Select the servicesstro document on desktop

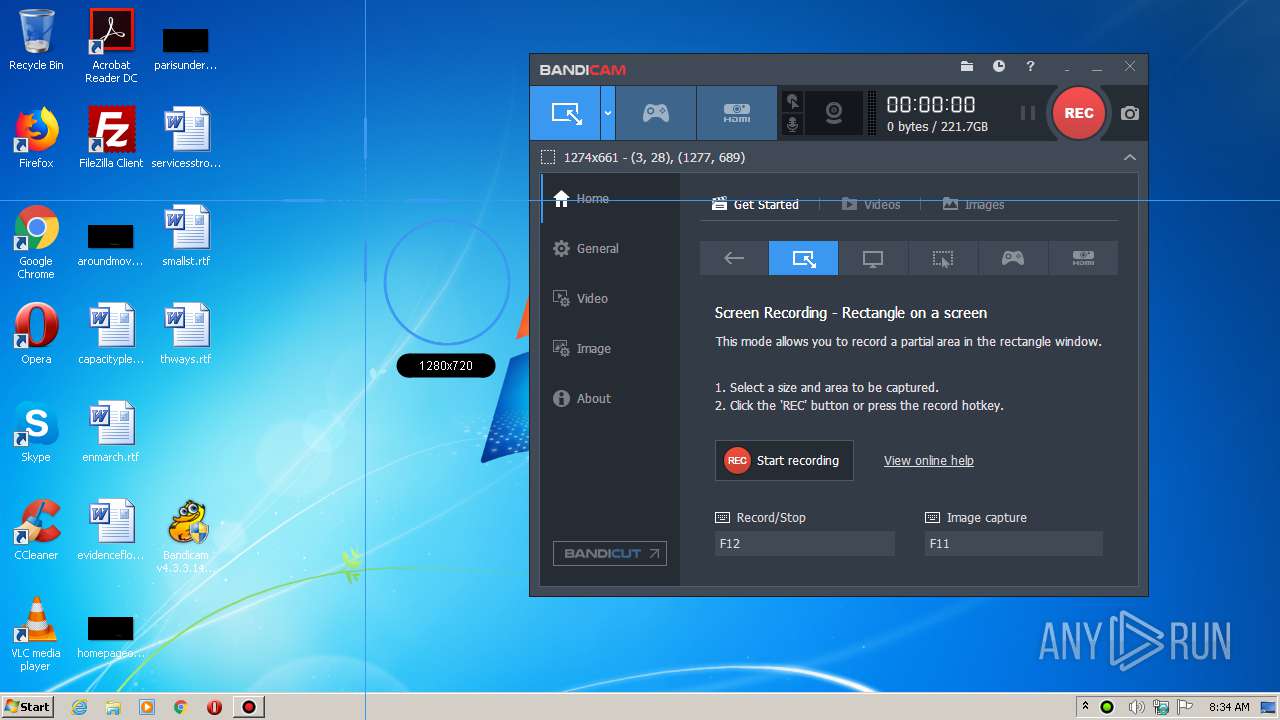(186, 138)
